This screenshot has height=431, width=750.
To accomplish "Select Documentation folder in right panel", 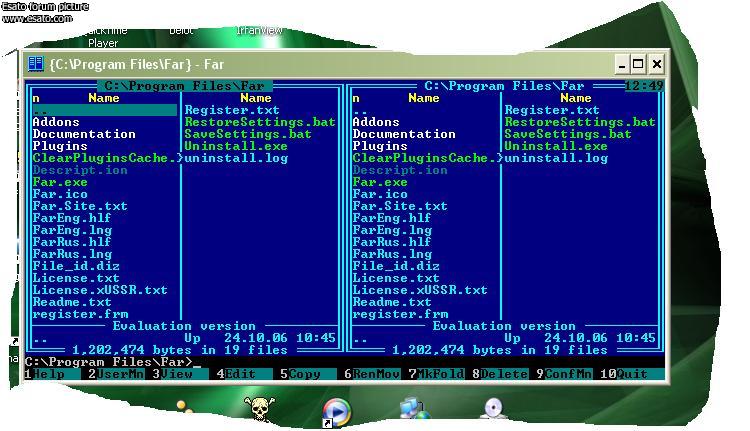I will point(404,134).
